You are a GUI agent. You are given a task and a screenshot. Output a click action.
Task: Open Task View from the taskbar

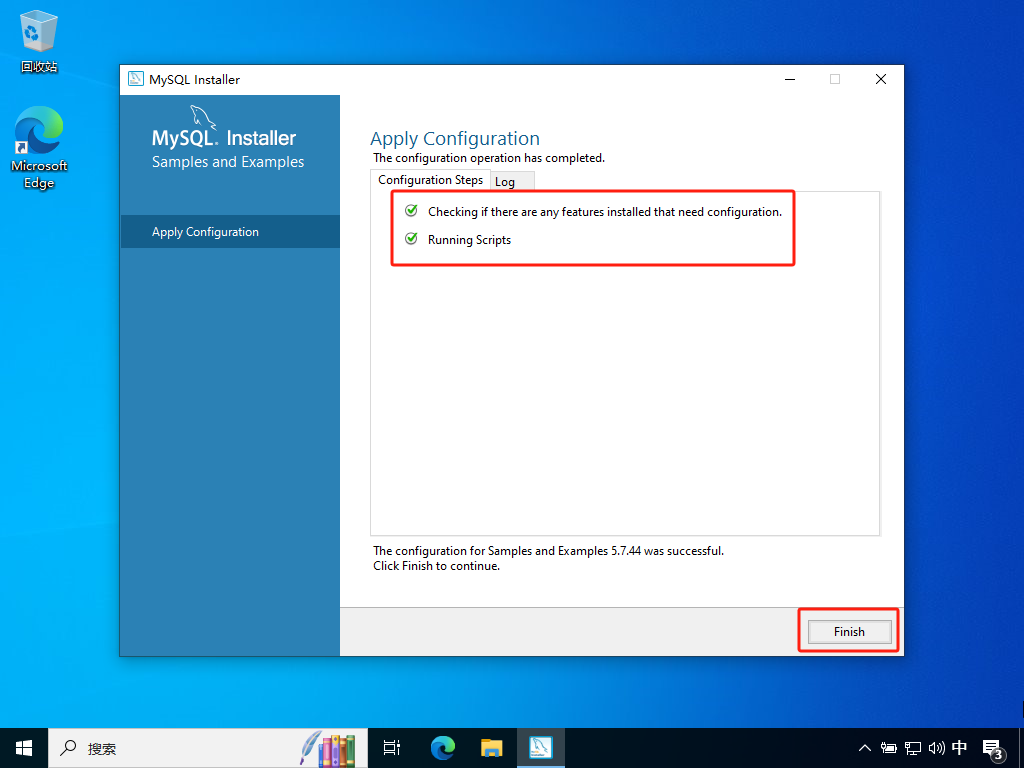coord(392,748)
